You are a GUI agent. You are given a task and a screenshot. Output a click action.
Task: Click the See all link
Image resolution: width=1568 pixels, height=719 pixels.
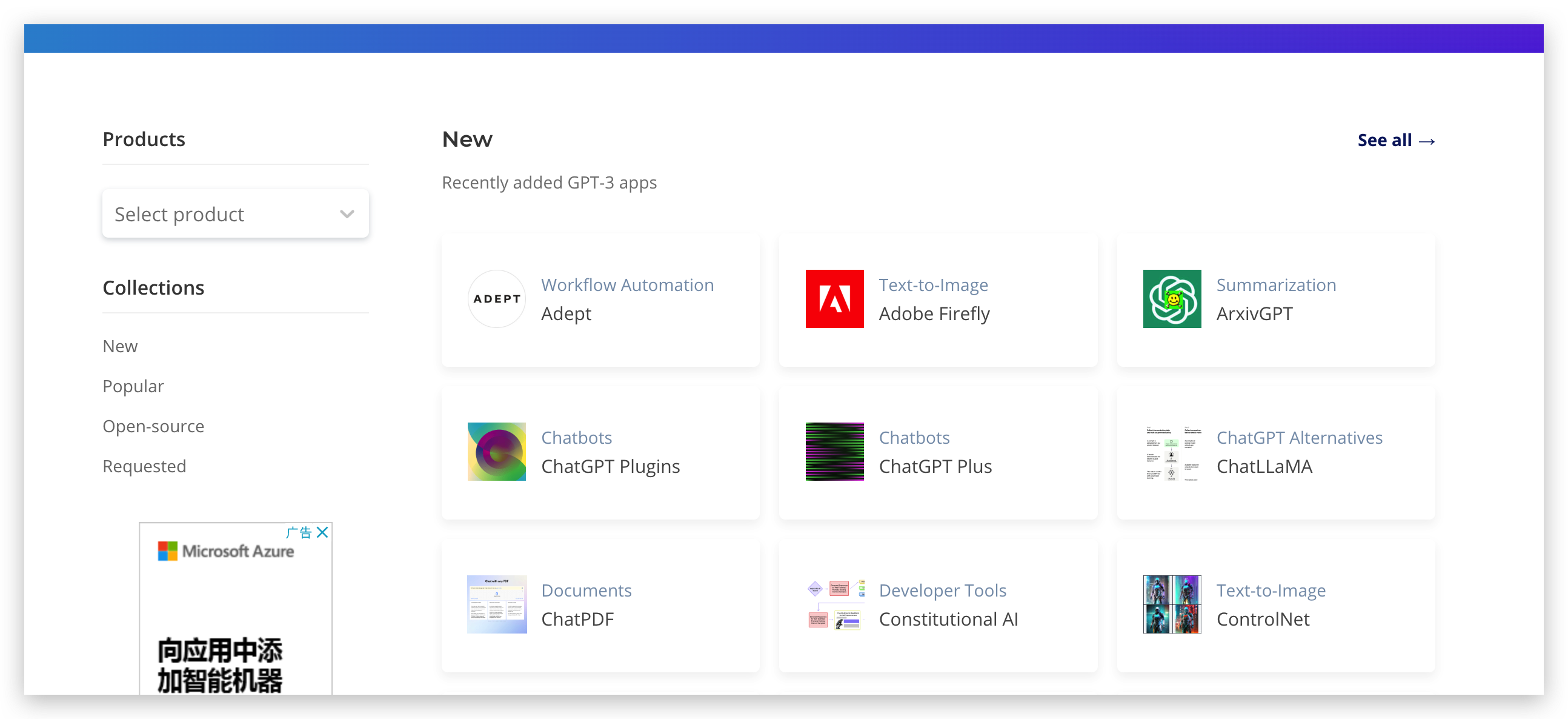(1397, 140)
